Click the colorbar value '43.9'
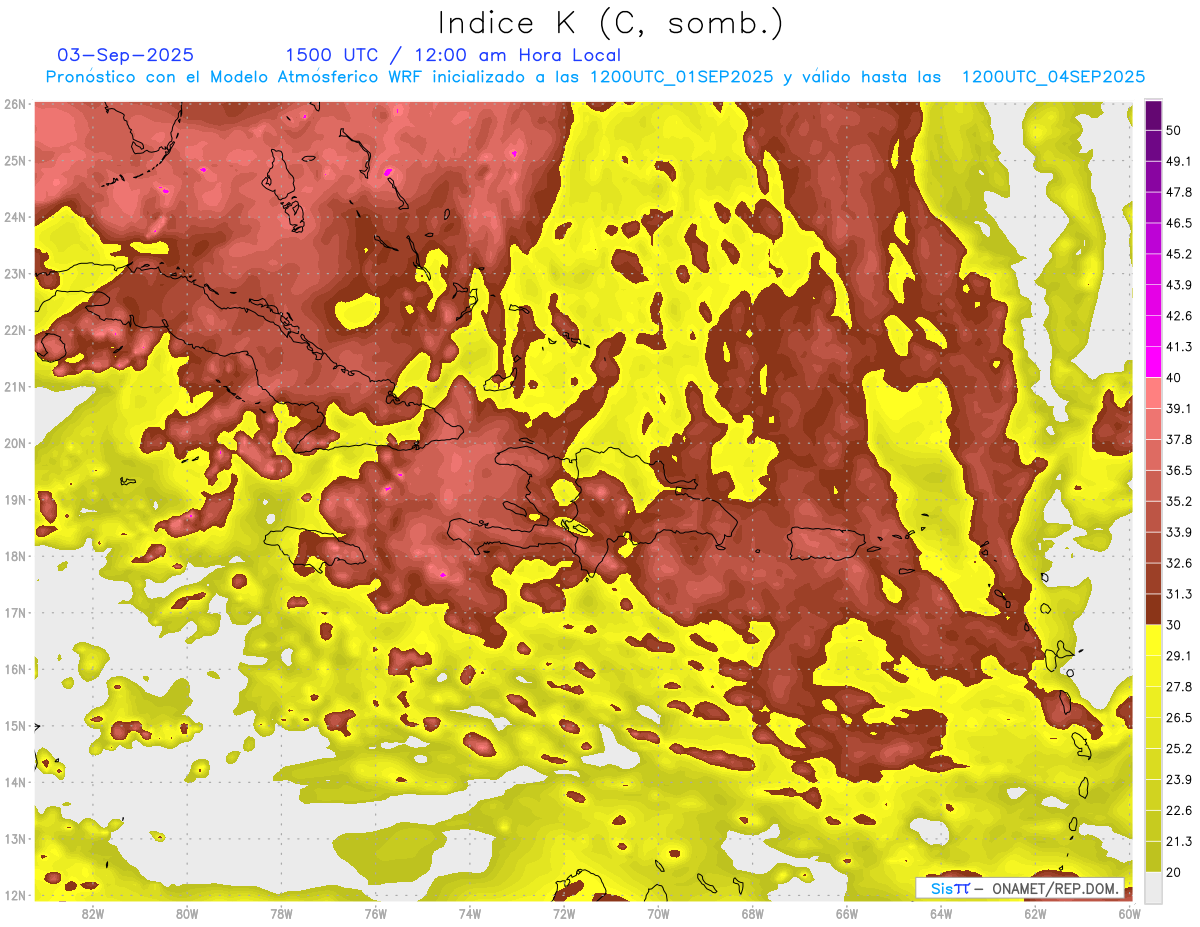Image resolution: width=1200 pixels, height=927 pixels. [1178, 285]
